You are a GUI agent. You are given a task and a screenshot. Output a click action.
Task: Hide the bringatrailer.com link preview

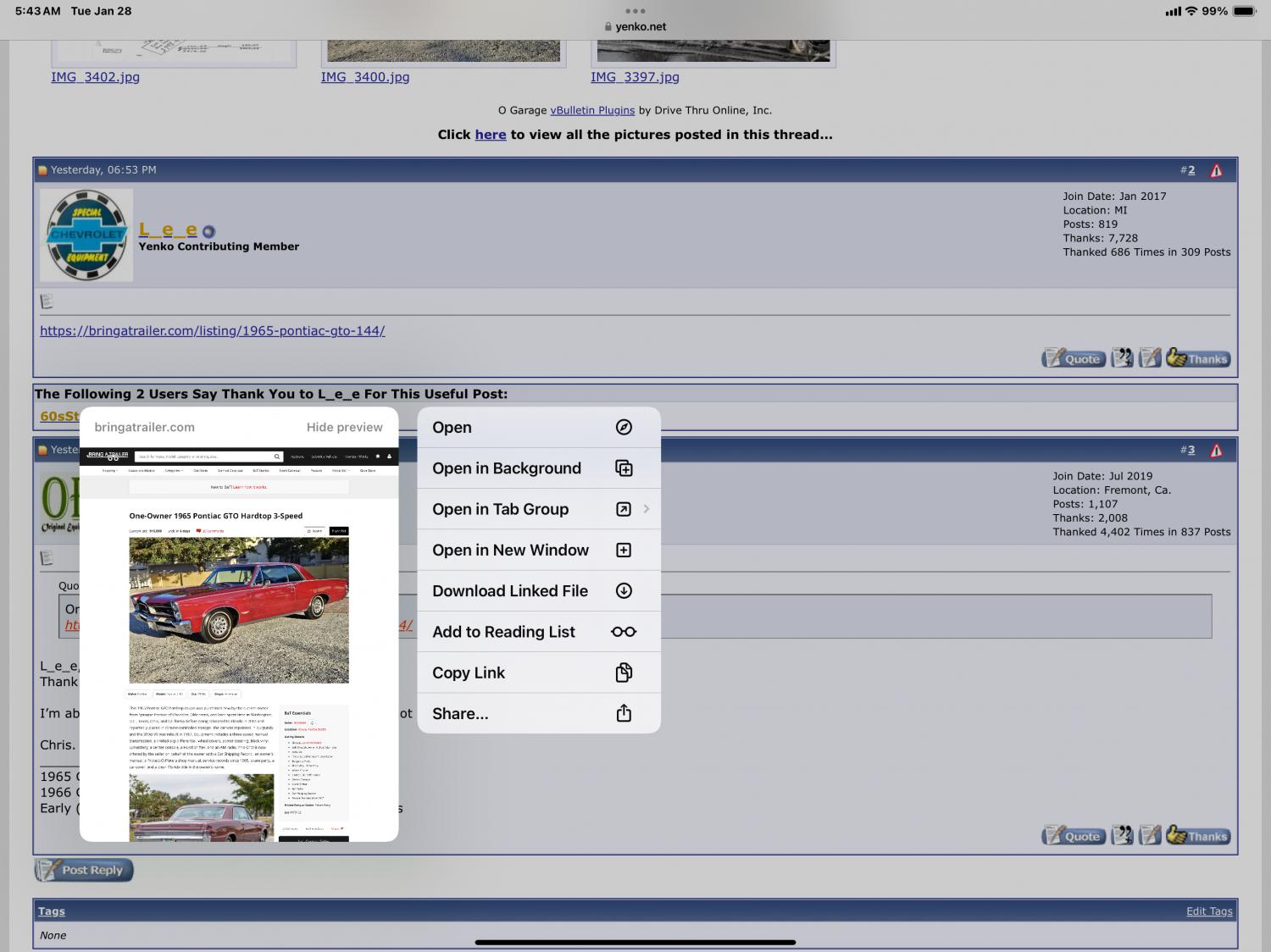(x=344, y=427)
